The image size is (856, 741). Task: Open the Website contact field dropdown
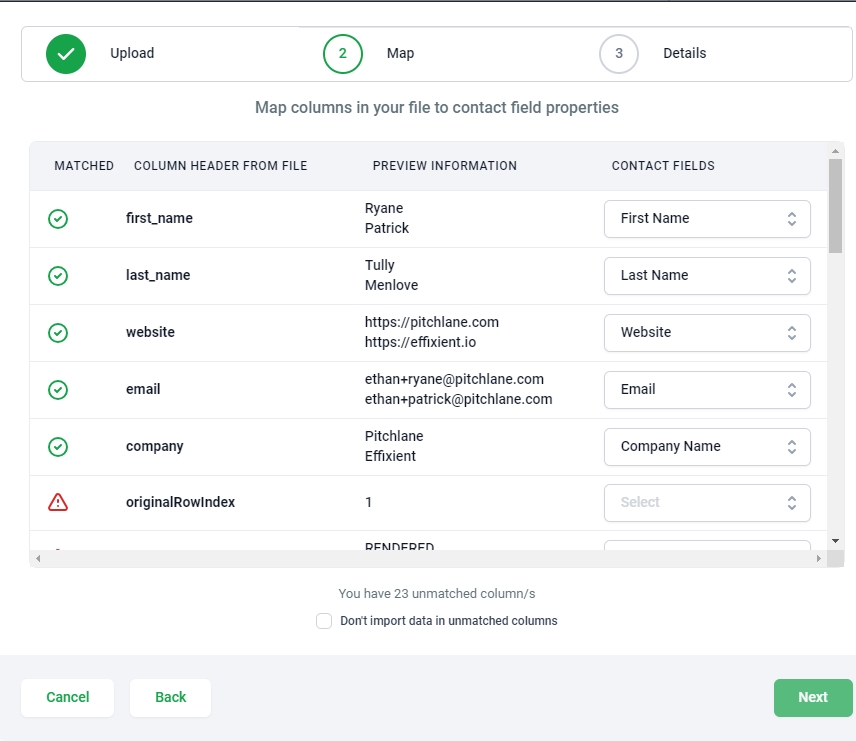[707, 333]
